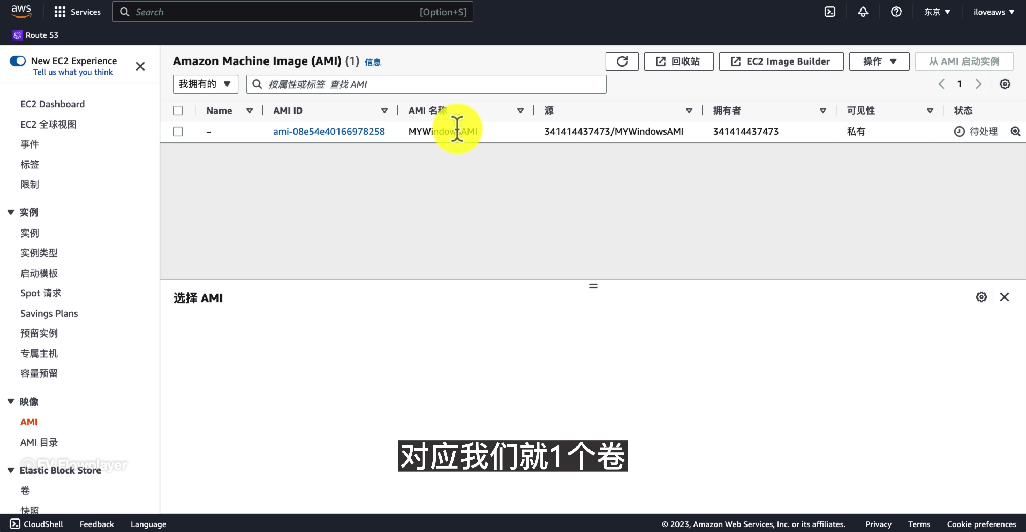Collapse the 映像 sidebar section
1026x532 pixels.
tap(10, 401)
